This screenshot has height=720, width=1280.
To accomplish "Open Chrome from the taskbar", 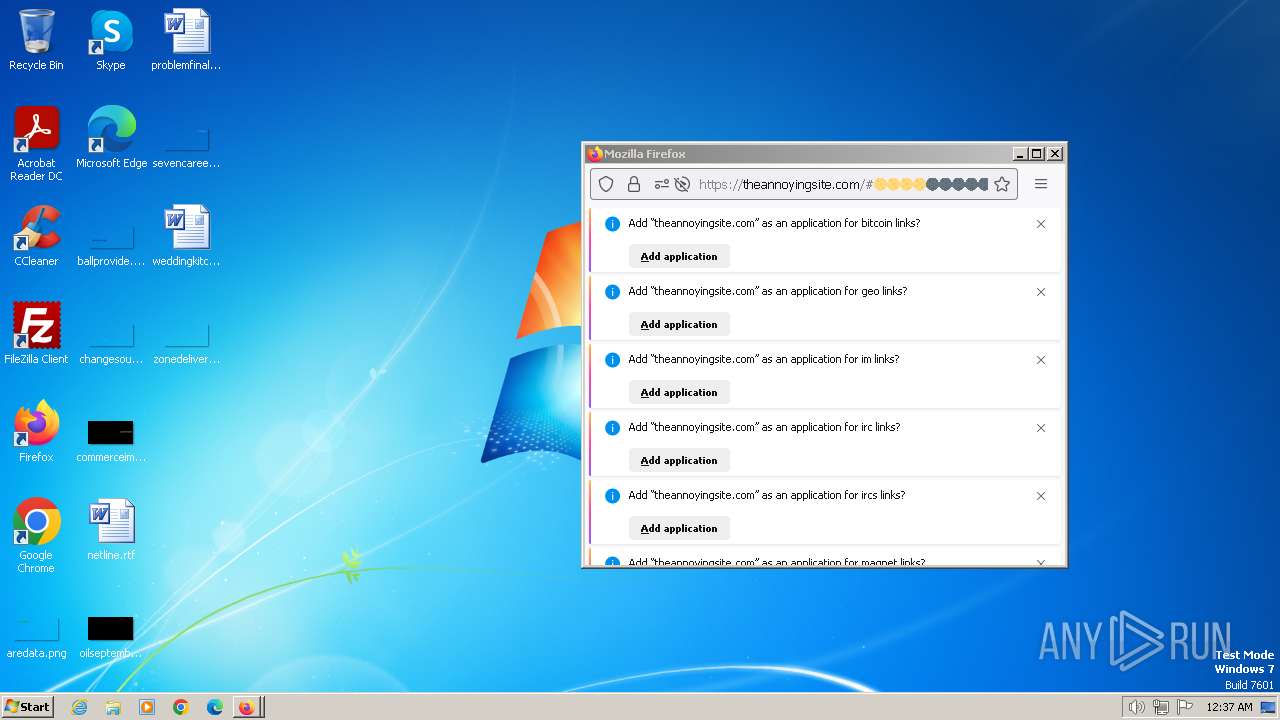I will pos(181,707).
